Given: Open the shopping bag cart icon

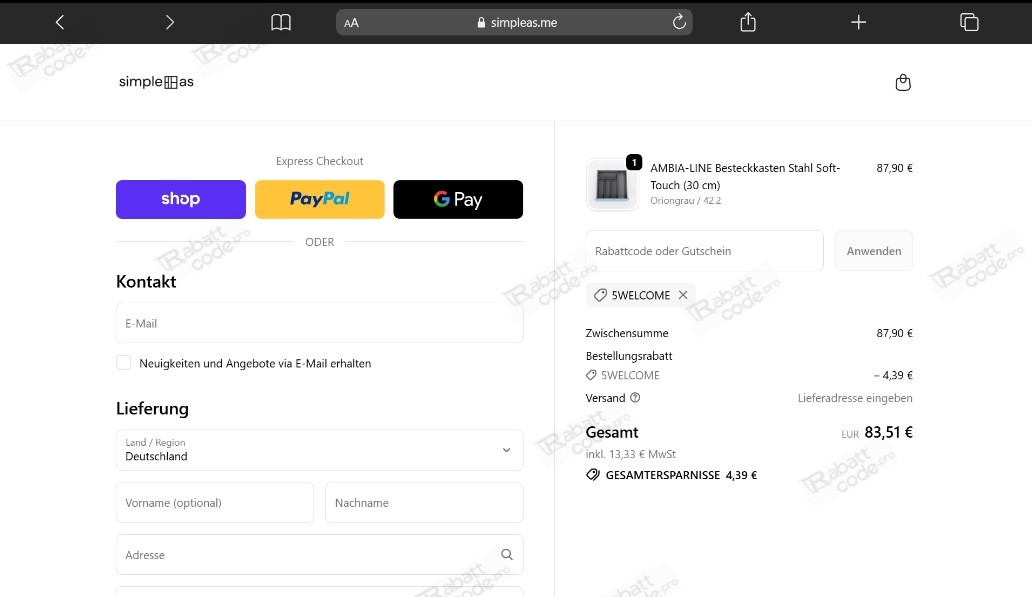Looking at the screenshot, I should (903, 82).
